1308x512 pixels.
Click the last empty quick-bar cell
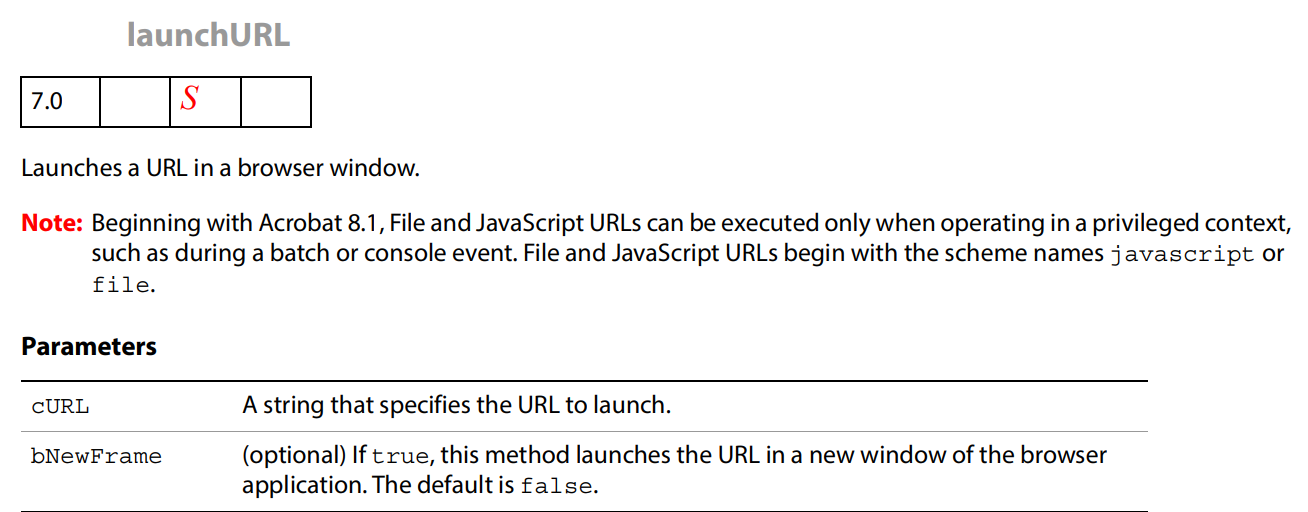276,101
